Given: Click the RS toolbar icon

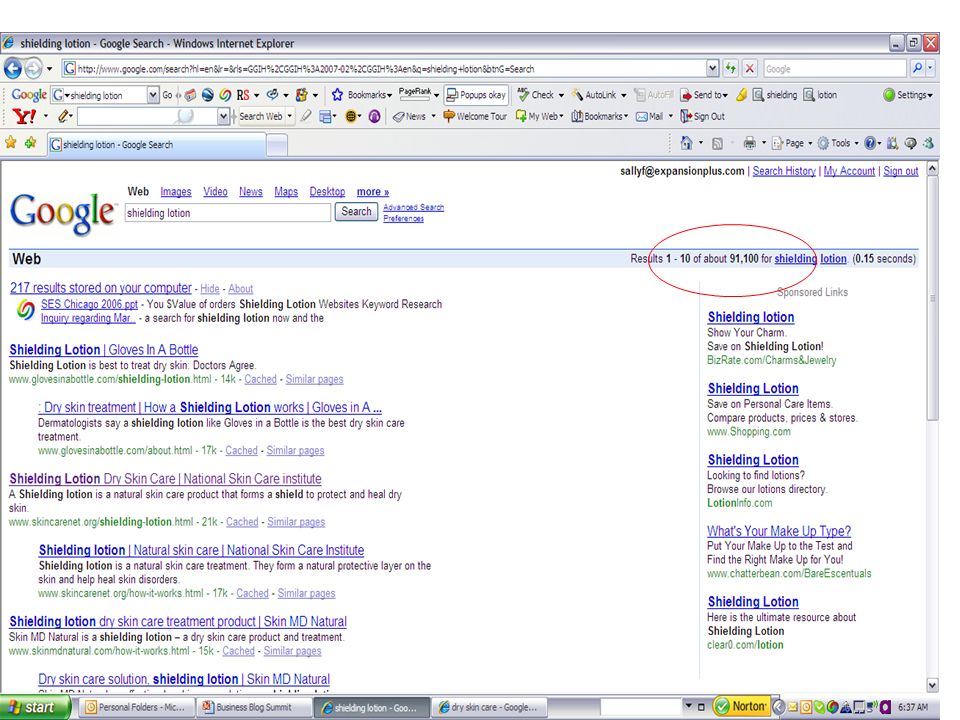Looking at the screenshot, I should click(x=243, y=95).
